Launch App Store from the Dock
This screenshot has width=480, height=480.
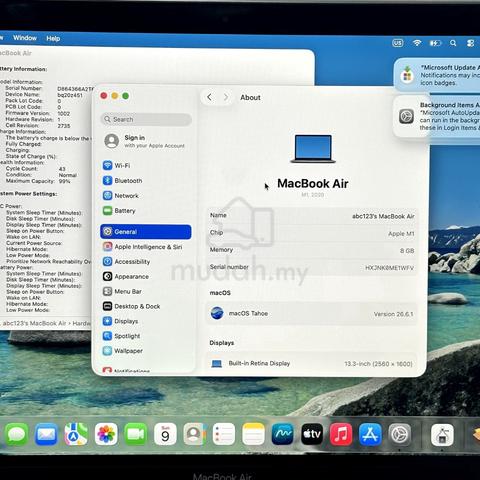370,434
